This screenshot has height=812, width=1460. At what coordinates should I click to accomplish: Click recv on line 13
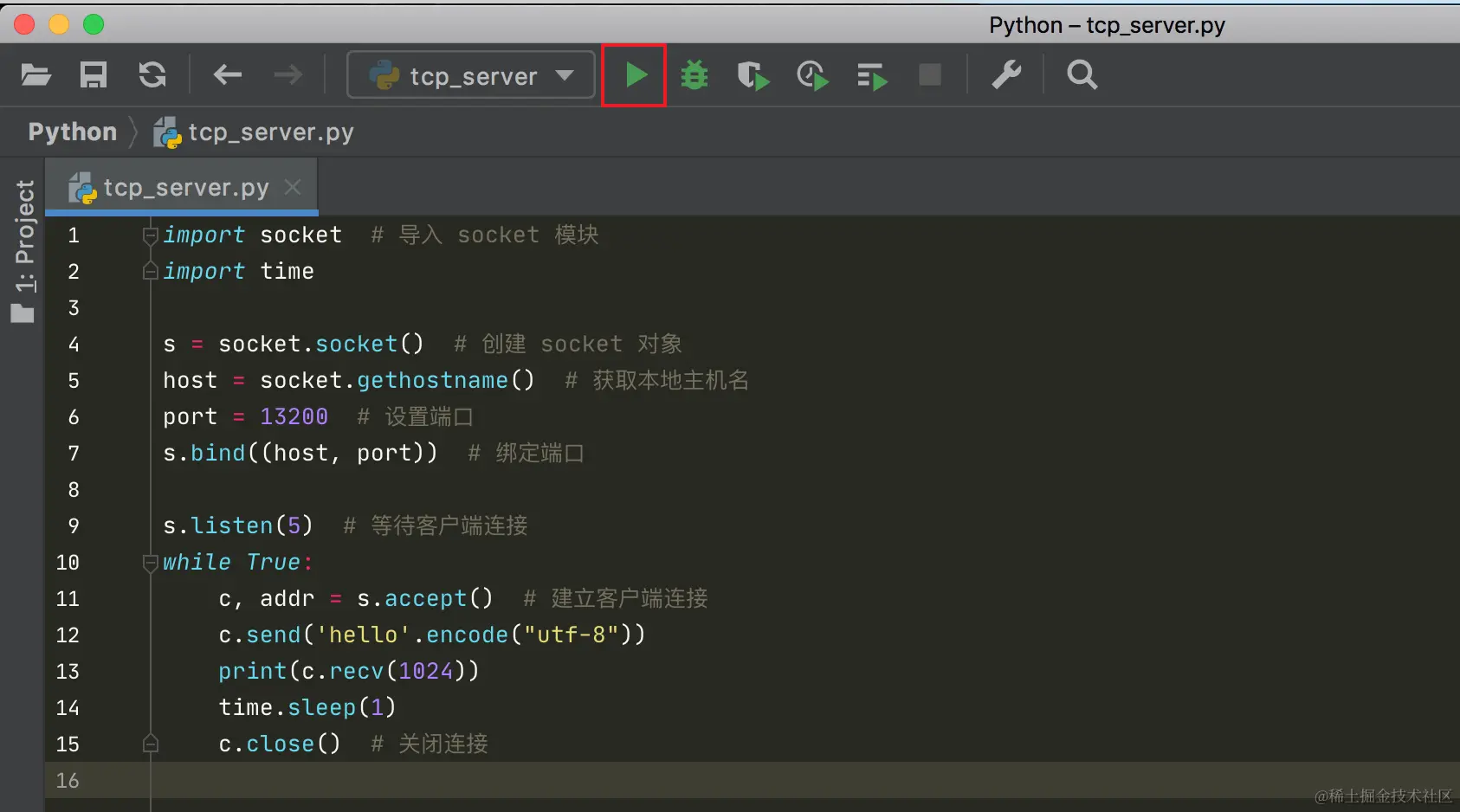point(357,671)
